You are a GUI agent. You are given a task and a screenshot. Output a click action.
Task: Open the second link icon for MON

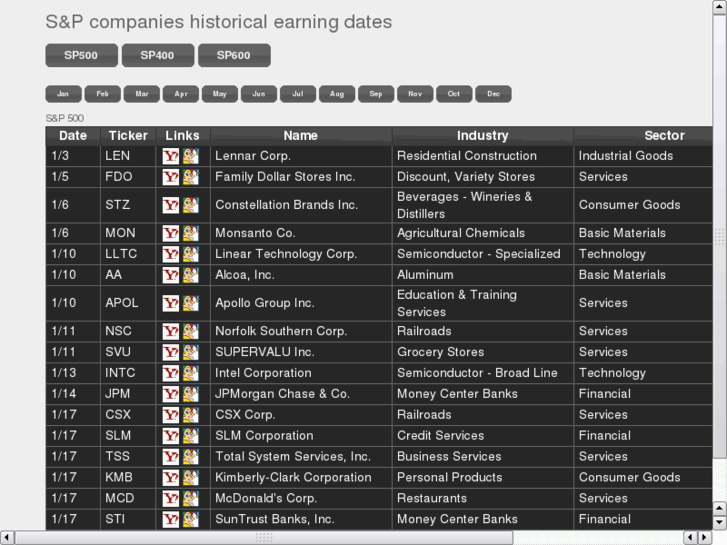(191, 233)
